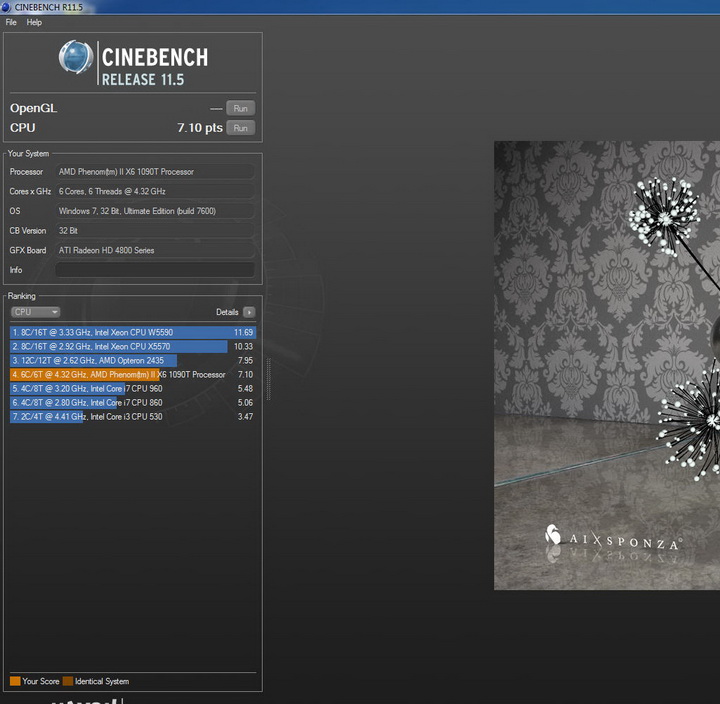Click the empty Info input field
720x704 pixels.
pyautogui.click(x=155, y=270)
